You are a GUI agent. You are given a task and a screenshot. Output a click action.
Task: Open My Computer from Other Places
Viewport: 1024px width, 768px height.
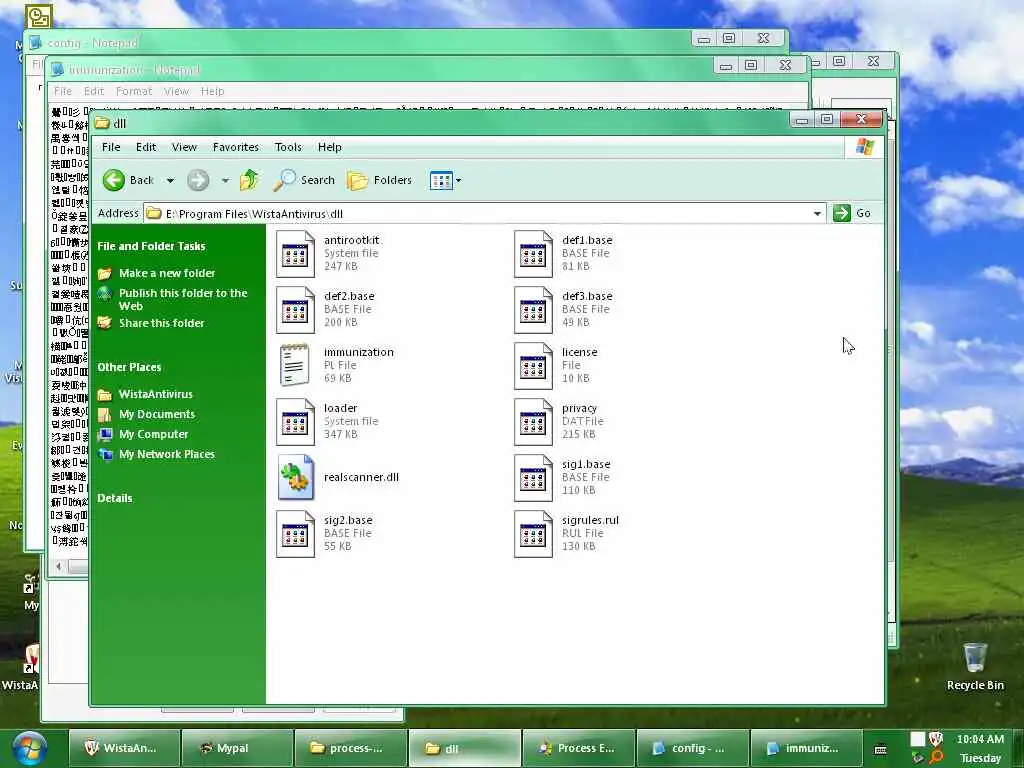point(153,434)
